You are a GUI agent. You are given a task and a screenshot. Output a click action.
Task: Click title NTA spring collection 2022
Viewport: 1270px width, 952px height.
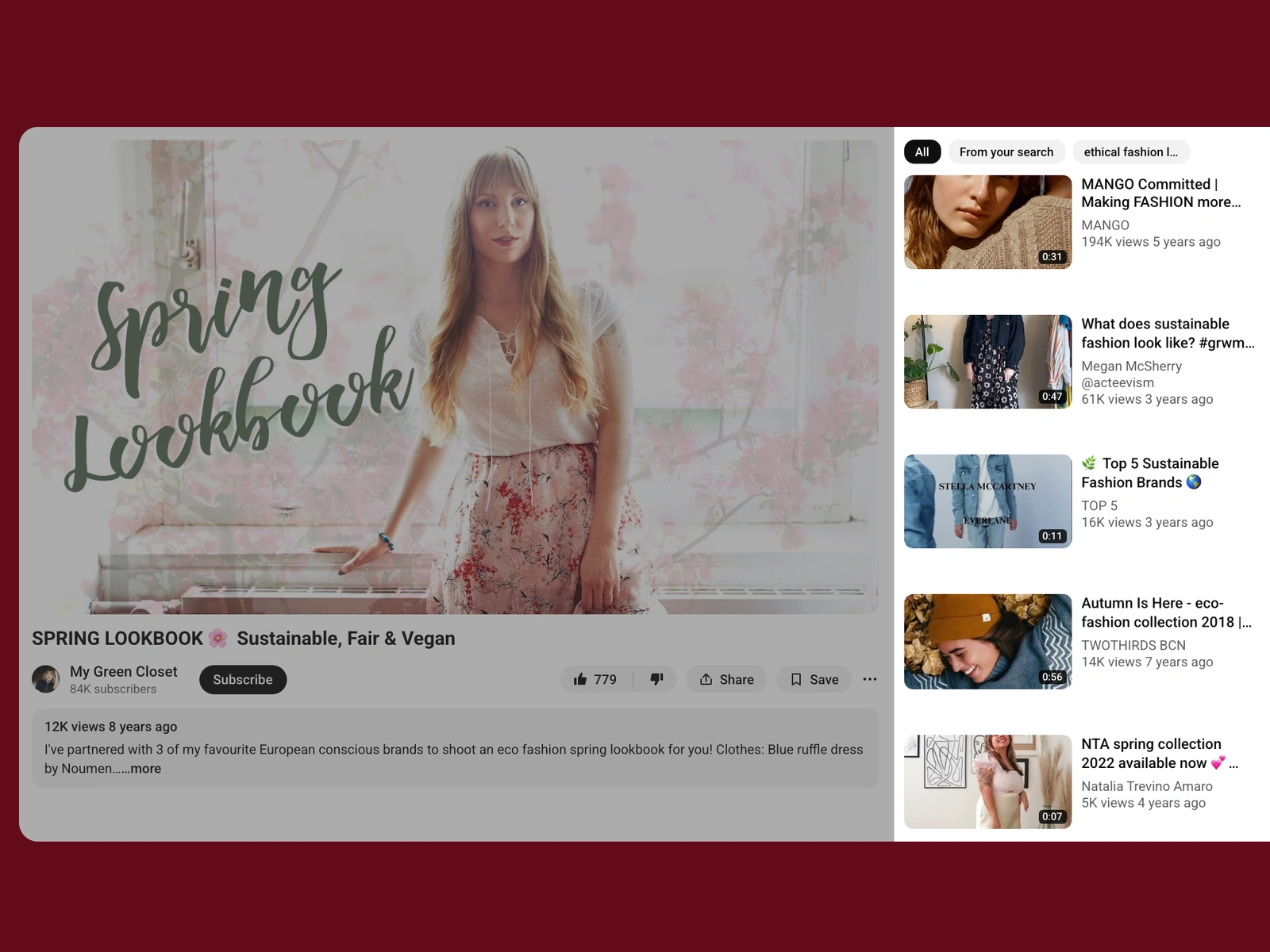coord(1159,753)
